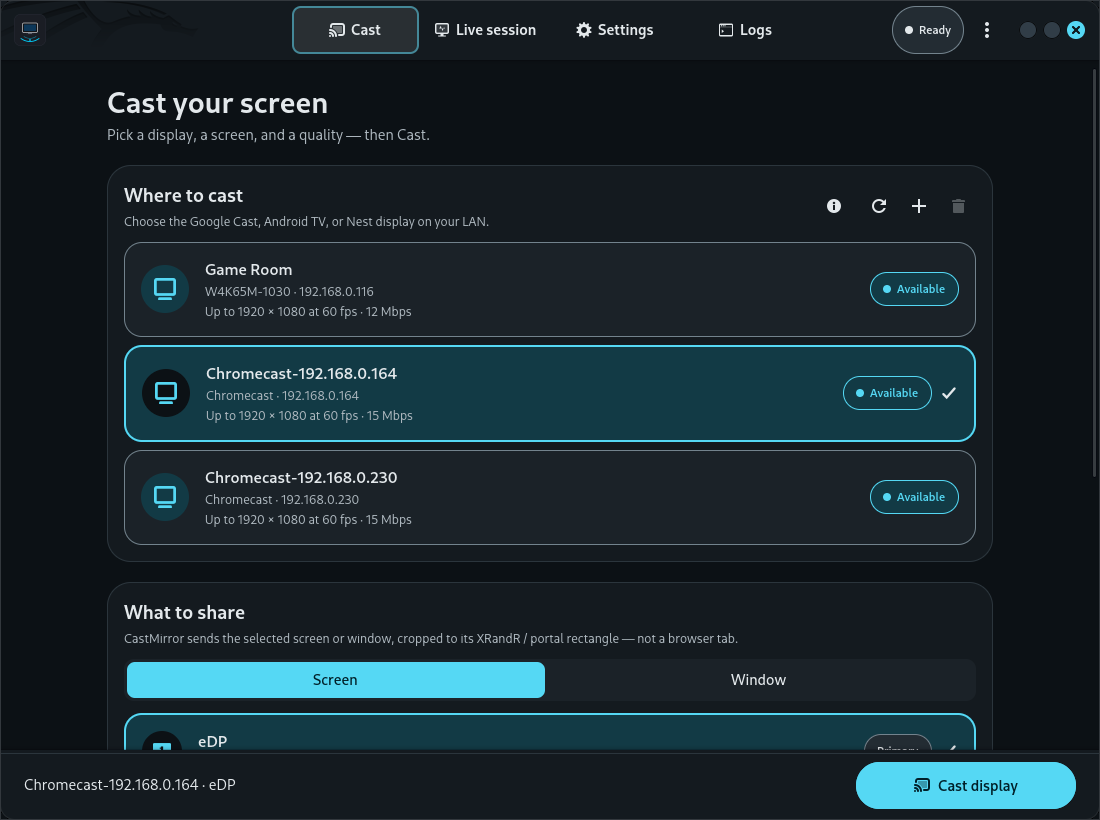Choose the Screen share mode
The image size is (1100, 820).
tap(335, 680)
